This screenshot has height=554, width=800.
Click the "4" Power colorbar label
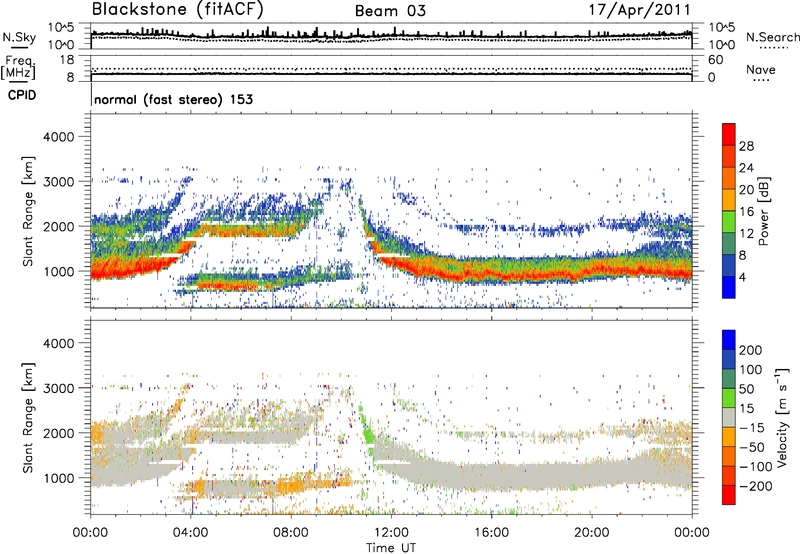click(742, 278)
